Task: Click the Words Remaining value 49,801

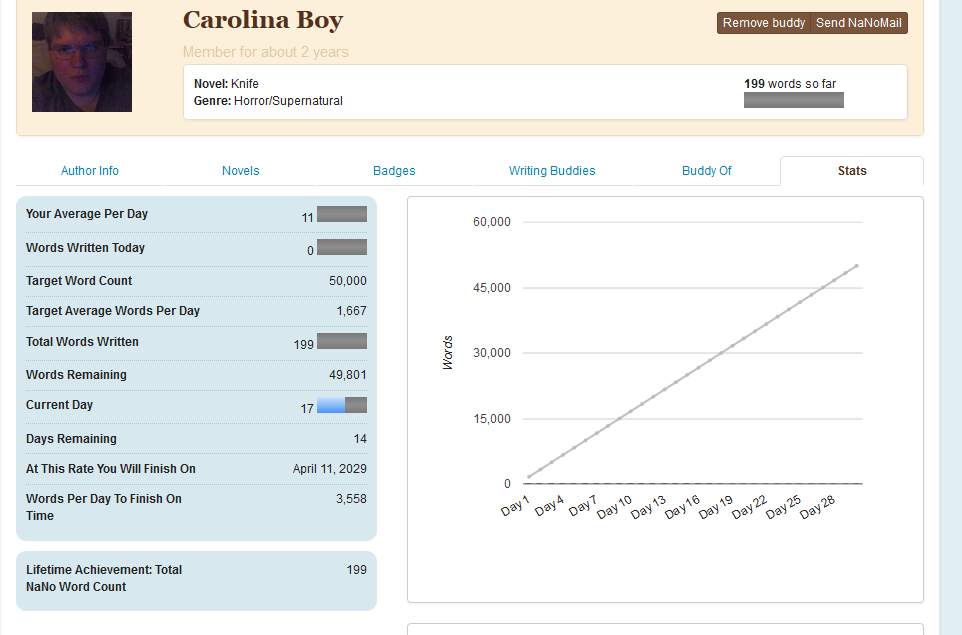Action: [348, 374]
